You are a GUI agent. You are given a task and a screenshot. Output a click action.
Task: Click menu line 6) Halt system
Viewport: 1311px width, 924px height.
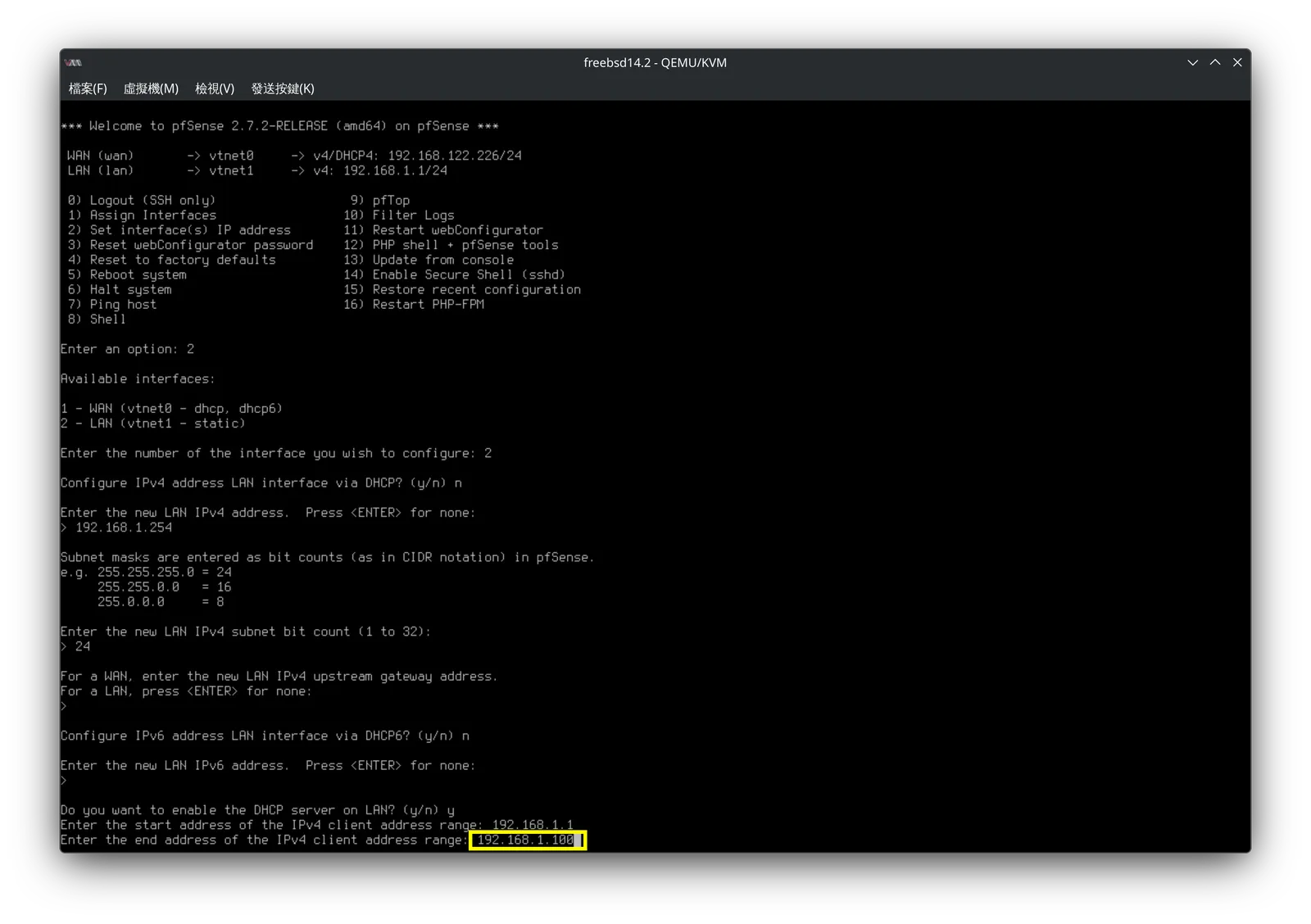click(120, 289)
